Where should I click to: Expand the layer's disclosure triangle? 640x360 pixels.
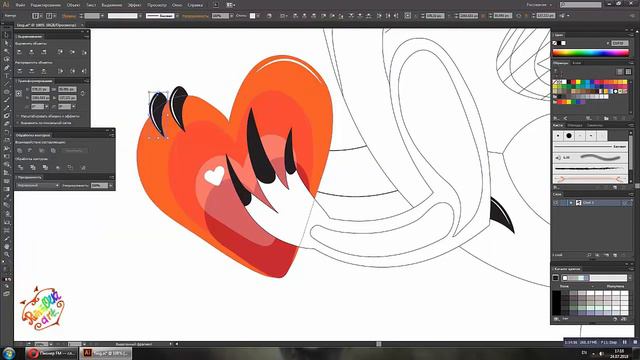click(571, 202)
